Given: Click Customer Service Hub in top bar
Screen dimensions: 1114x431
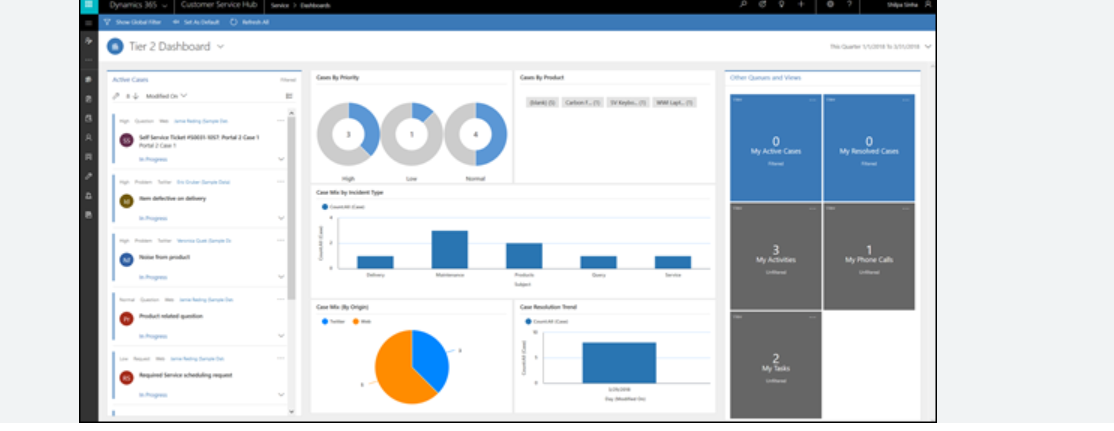Looking at the screenshot, I should 220,5.
